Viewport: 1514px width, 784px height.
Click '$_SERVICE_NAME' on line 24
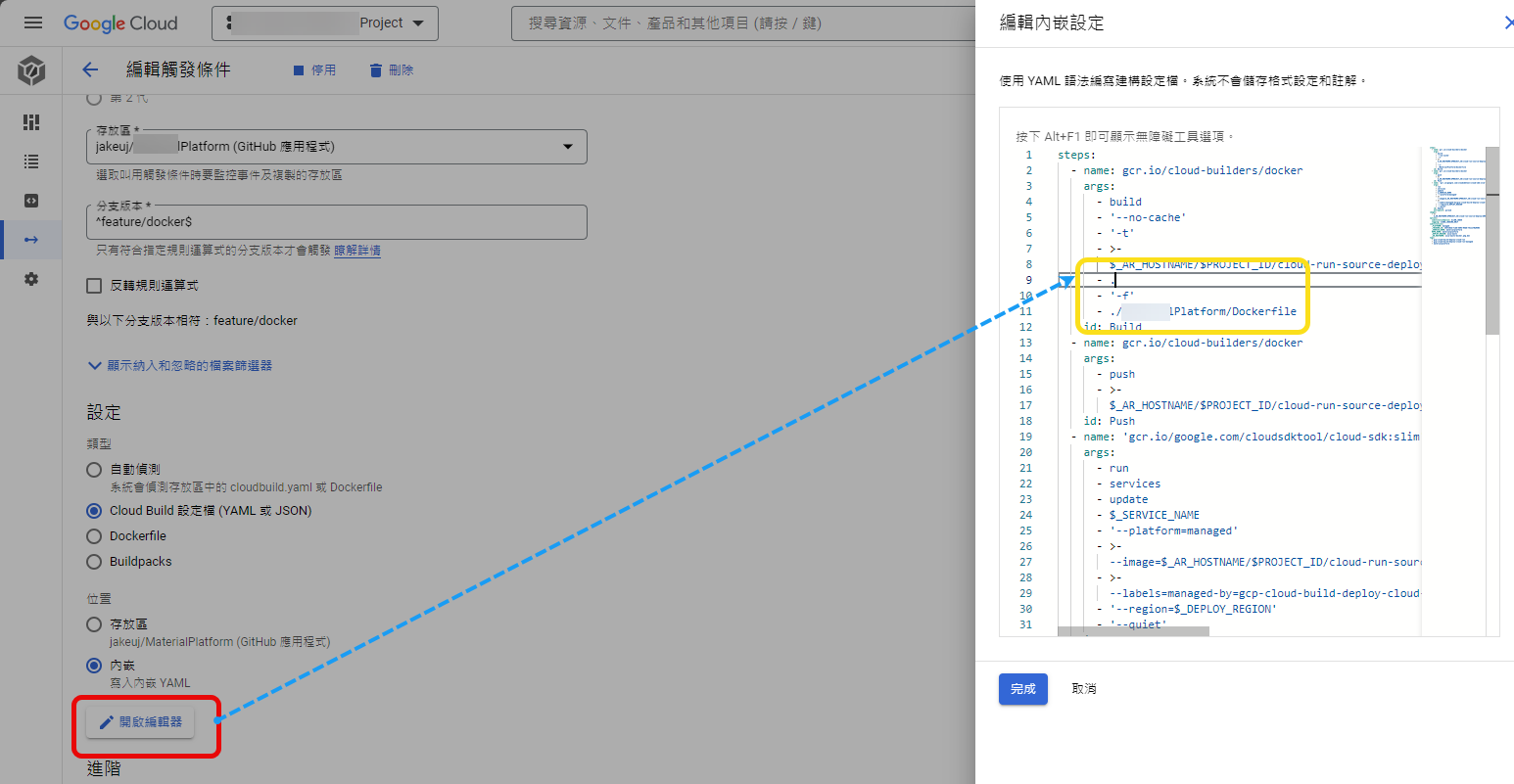tap(1154, 515)
